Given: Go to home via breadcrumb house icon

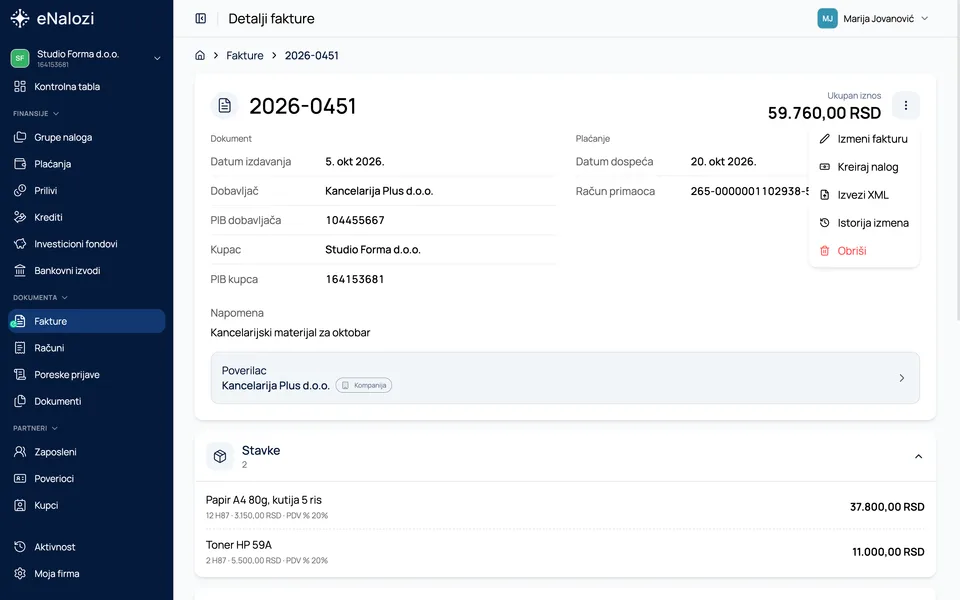Looking at the screenshot, I should 200,55.
